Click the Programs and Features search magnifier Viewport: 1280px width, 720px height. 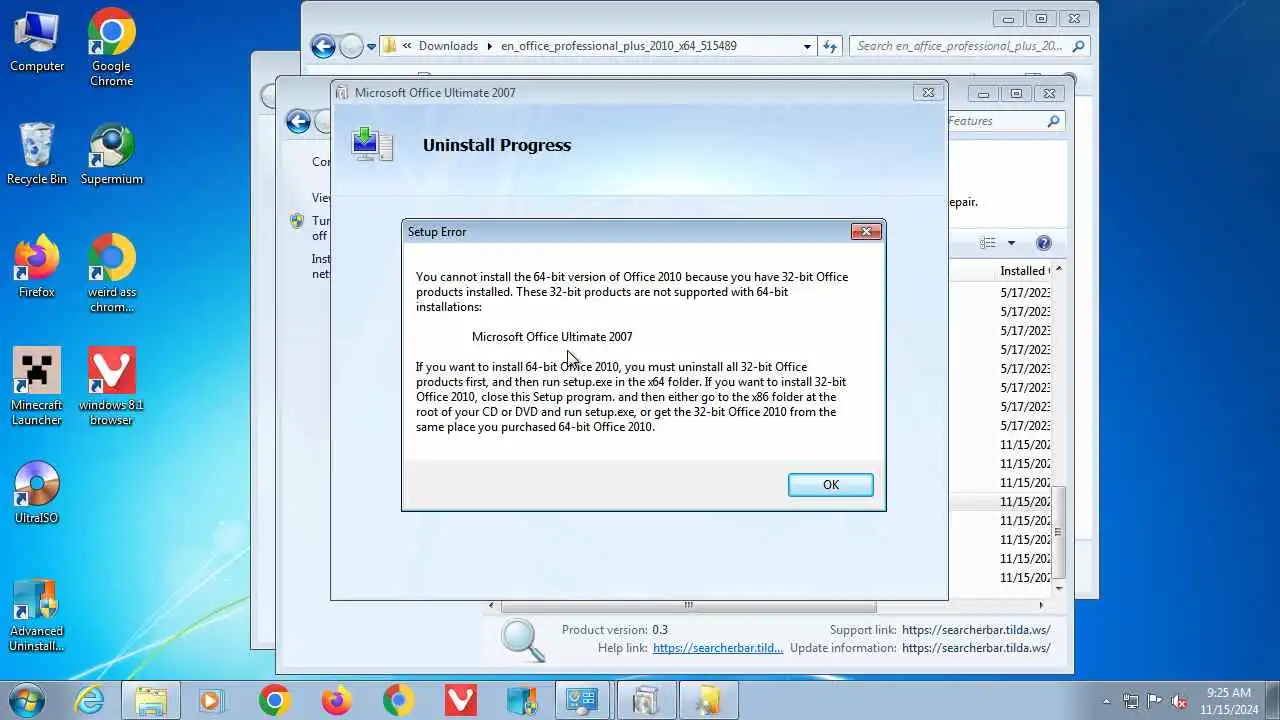tap(1053, 121)
